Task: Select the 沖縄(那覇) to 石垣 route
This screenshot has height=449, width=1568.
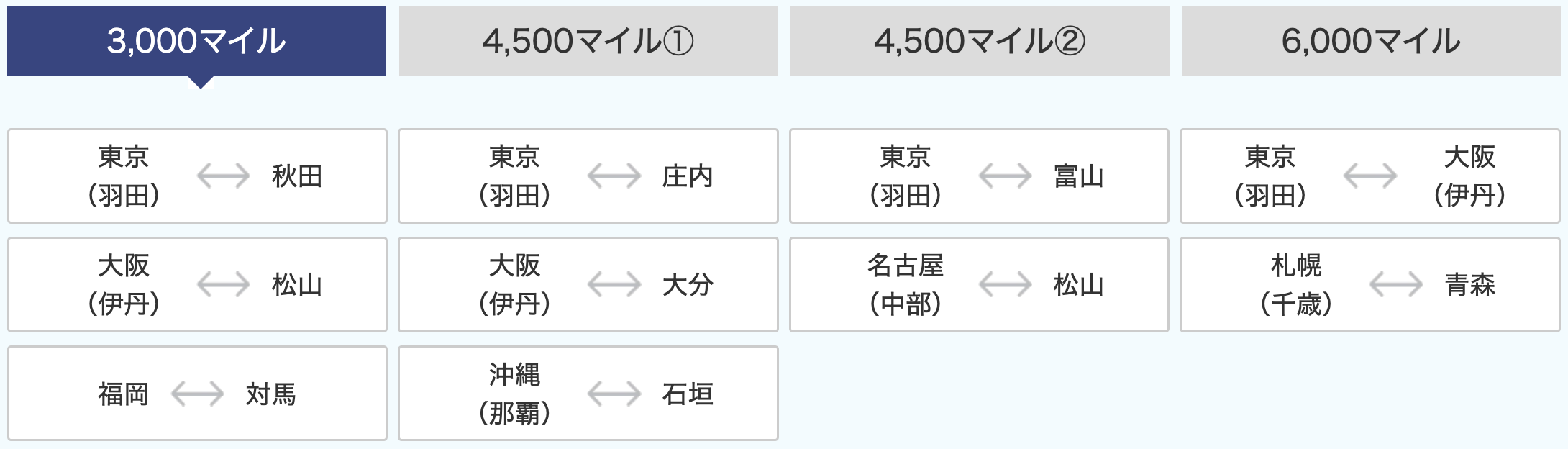Action: [x=588, y=394]
